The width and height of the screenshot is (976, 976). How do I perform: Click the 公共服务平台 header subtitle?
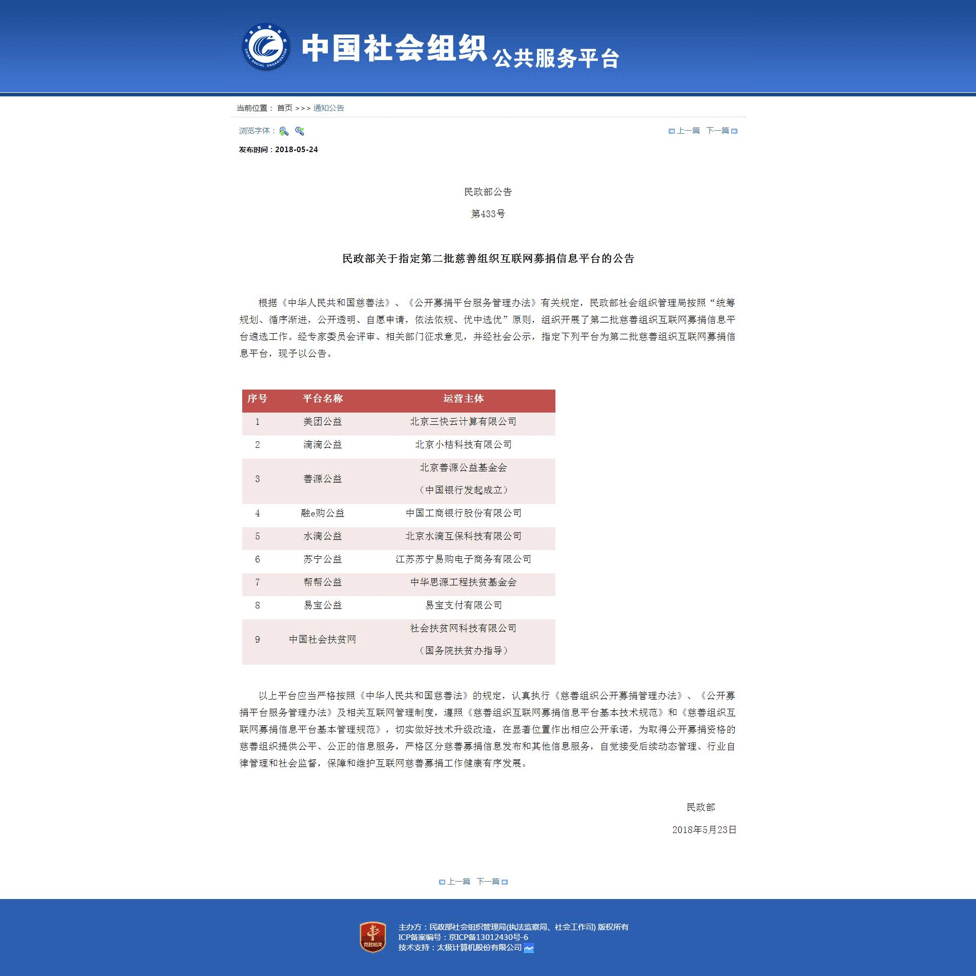(556, 58)
